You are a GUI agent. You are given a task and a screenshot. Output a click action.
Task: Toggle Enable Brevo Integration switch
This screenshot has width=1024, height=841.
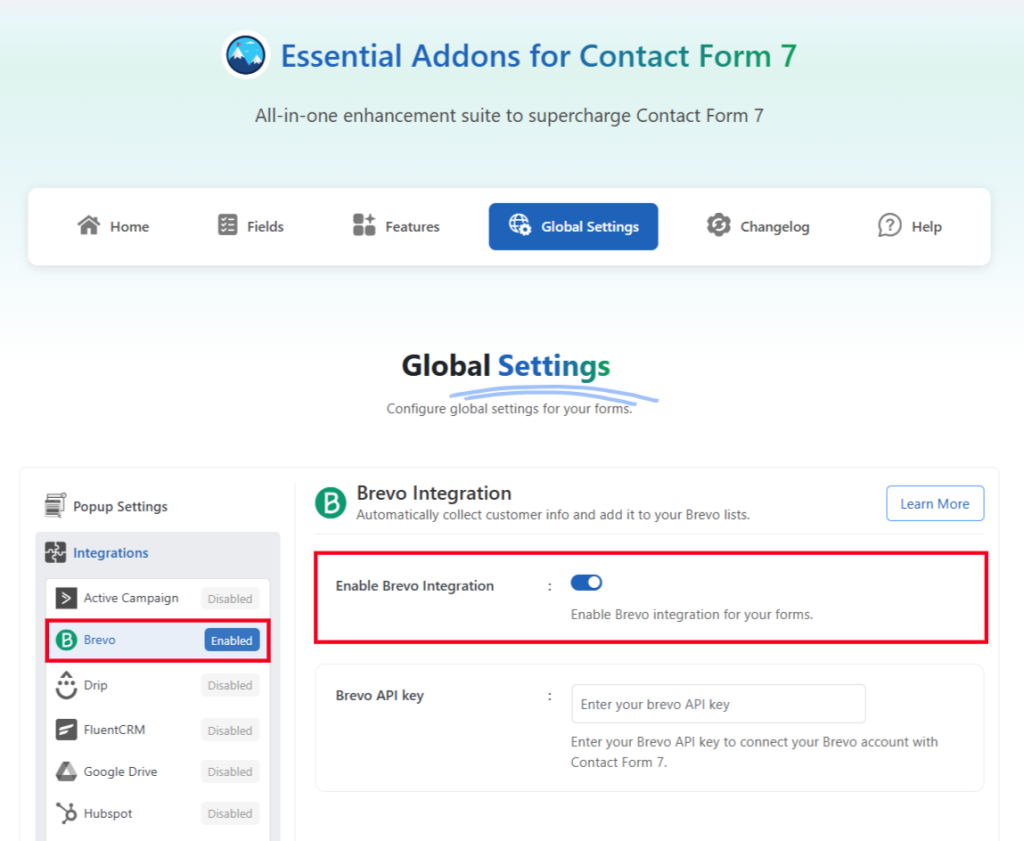click(x=586, y=582)
